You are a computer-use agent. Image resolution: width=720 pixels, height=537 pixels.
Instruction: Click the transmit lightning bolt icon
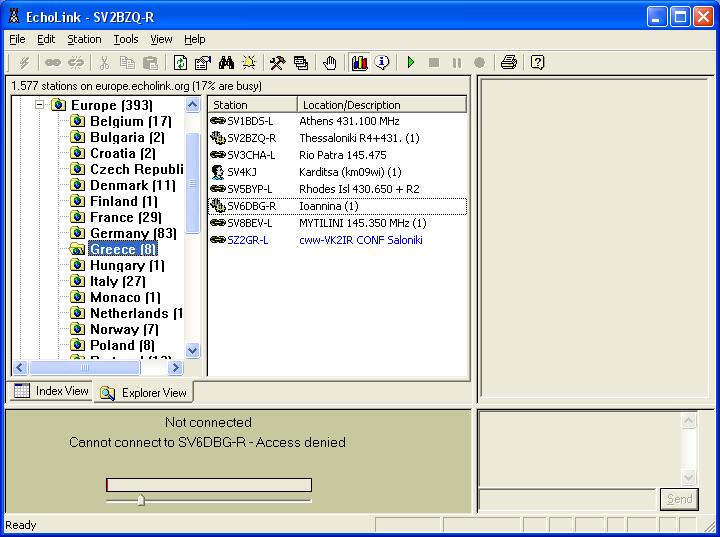[23, 62]
